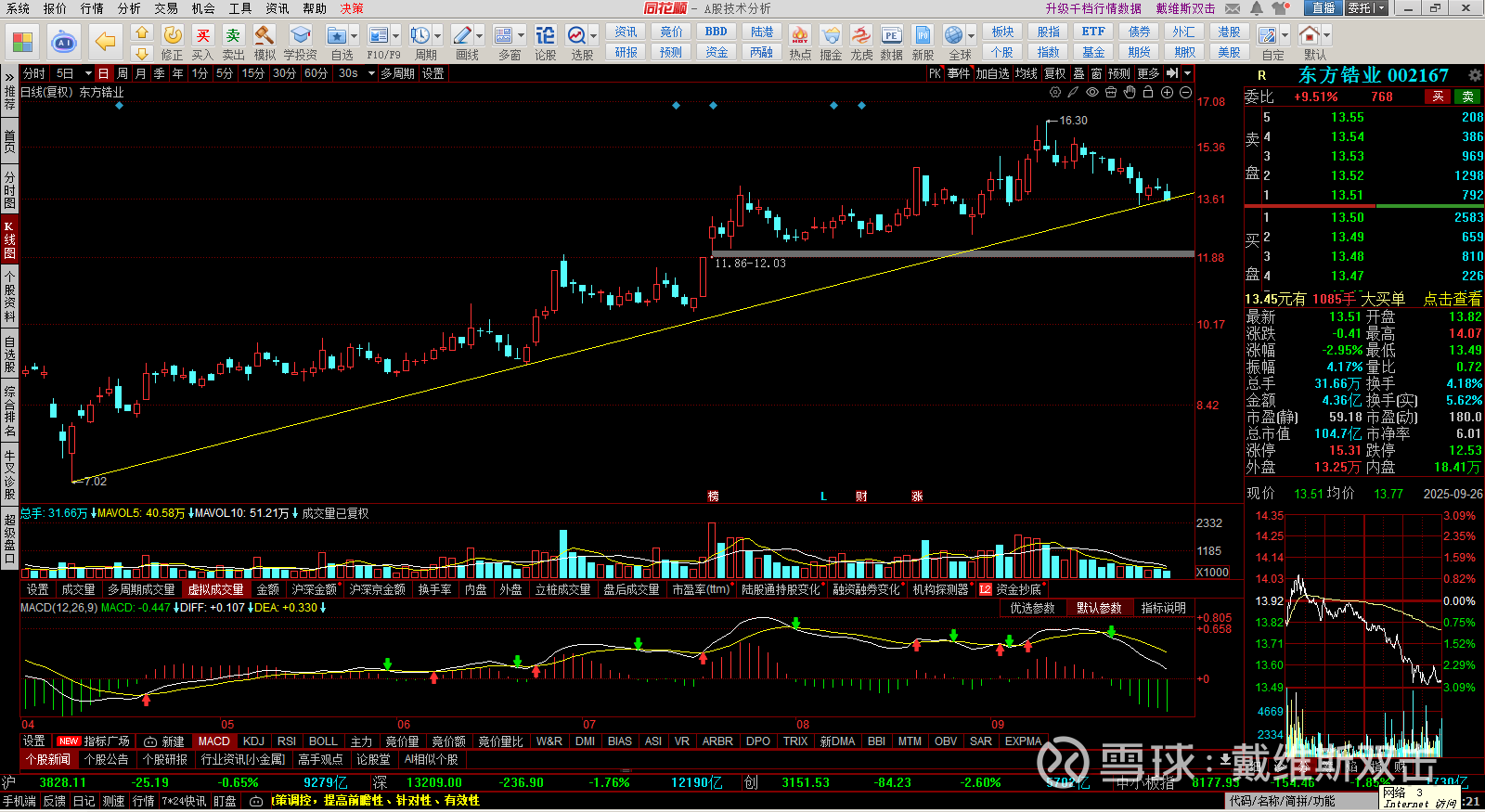Open the AI assistant robot icon
The height and width of the screenshot is (812, 1485).
point(64,42)
